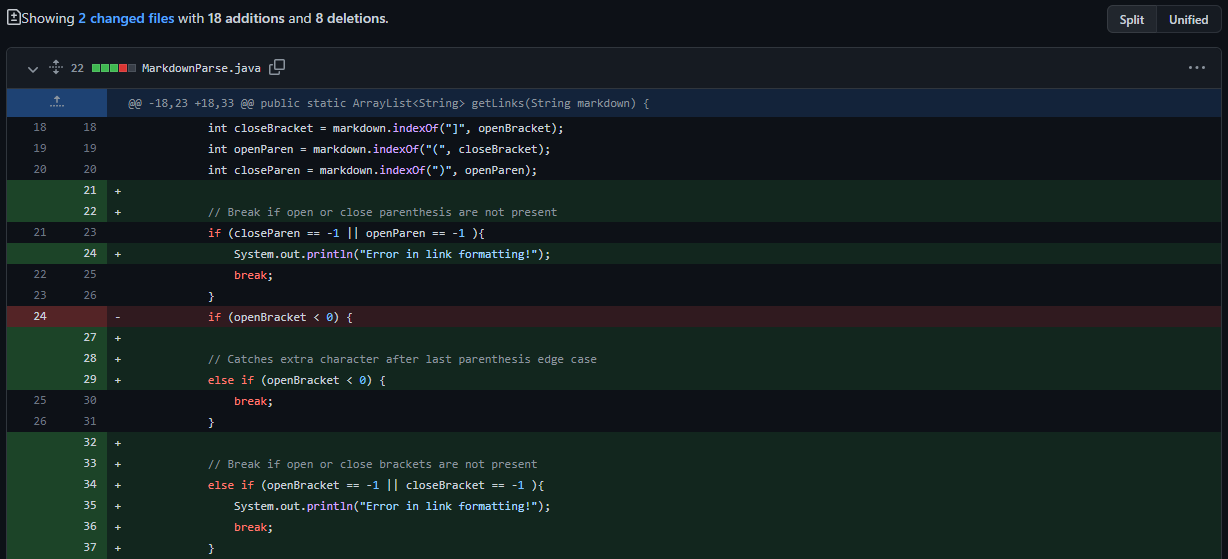The height and width of the screenshot is (559, 1228).
Task: Copy the MarkdownParse.java file path
Action: click(x=277, y=67)
